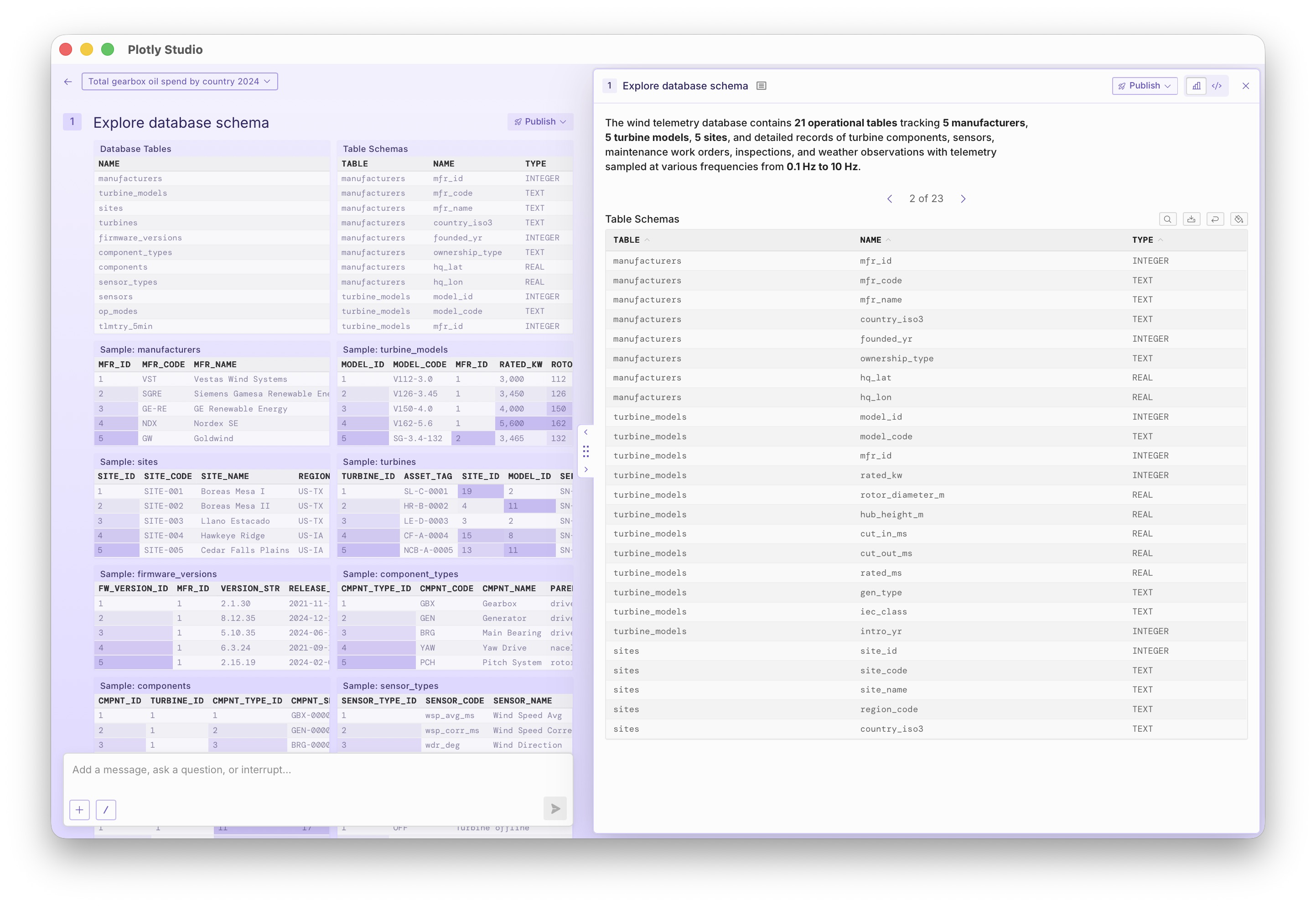1316x906 pixels.
Task: Click 'V162-5.6' in turbine_models sample
Action: click(x=413, y=423)
